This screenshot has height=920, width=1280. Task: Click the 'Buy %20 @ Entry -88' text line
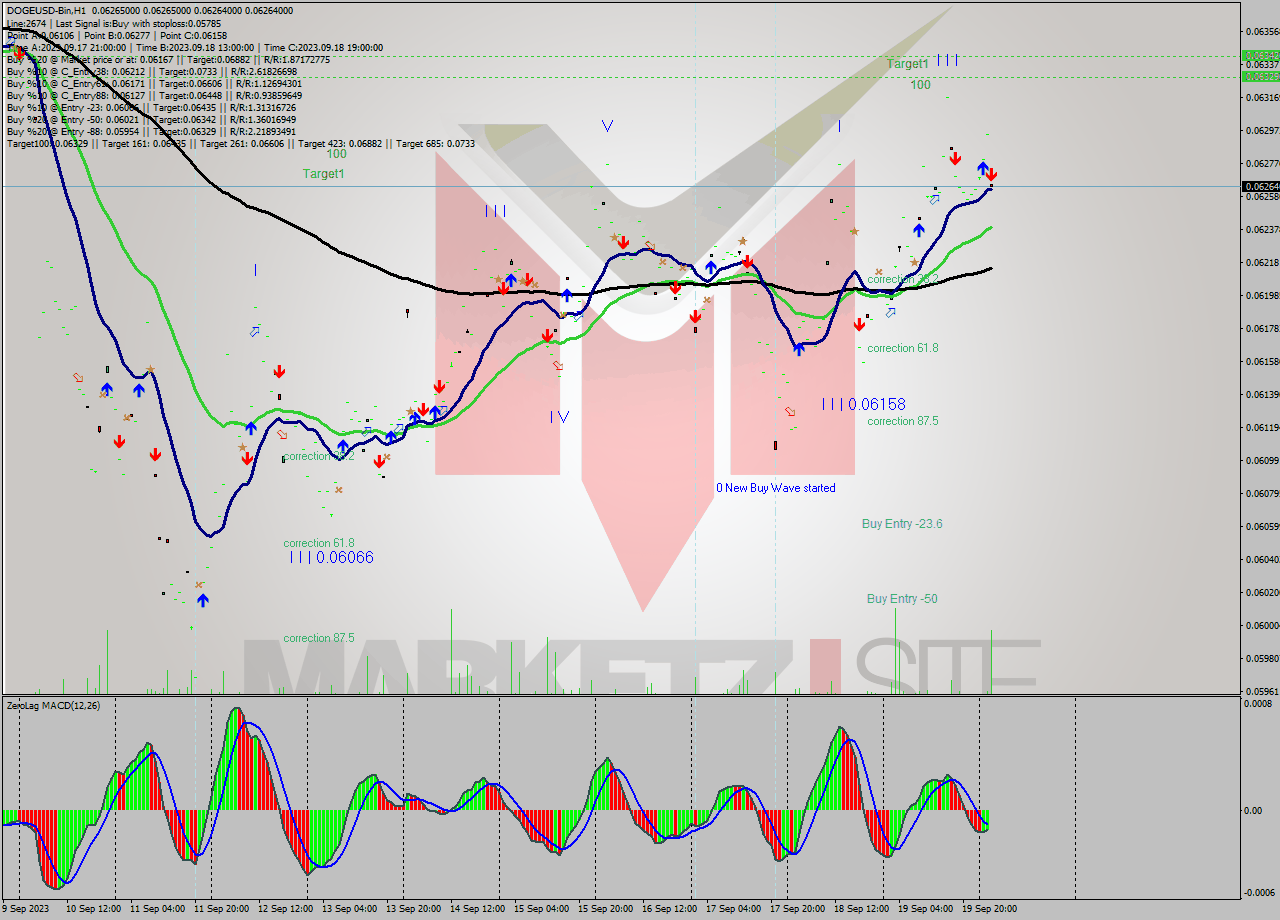point(151,131)
